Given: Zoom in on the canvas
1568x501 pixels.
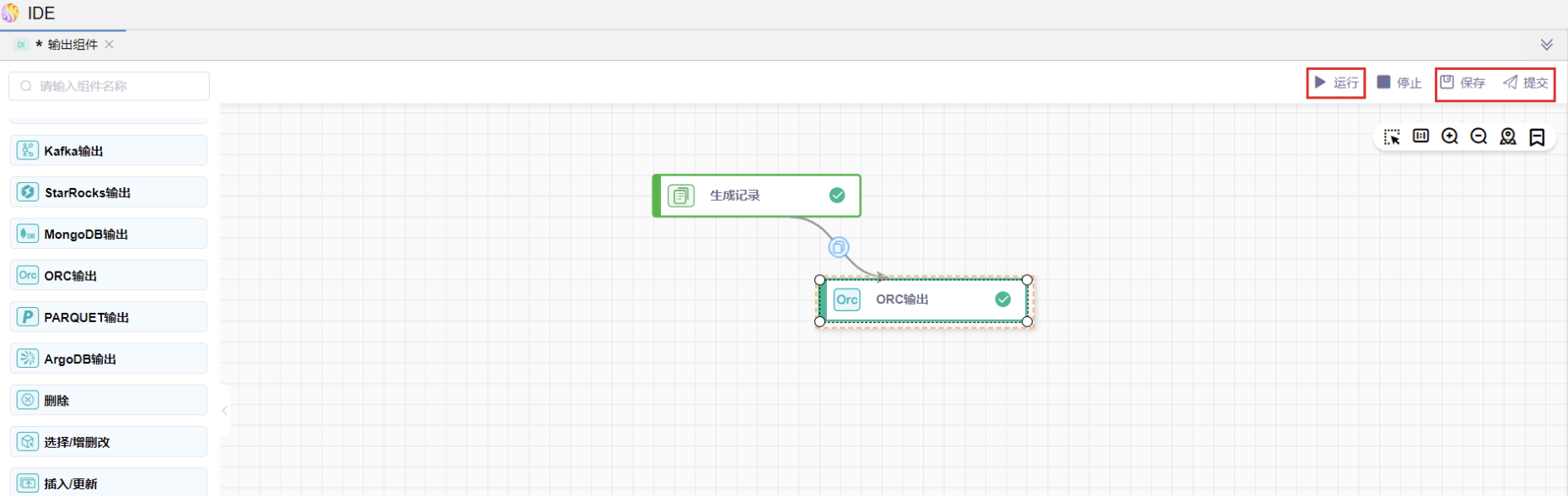Looking at the screenshot, I should click(1450, 137).
